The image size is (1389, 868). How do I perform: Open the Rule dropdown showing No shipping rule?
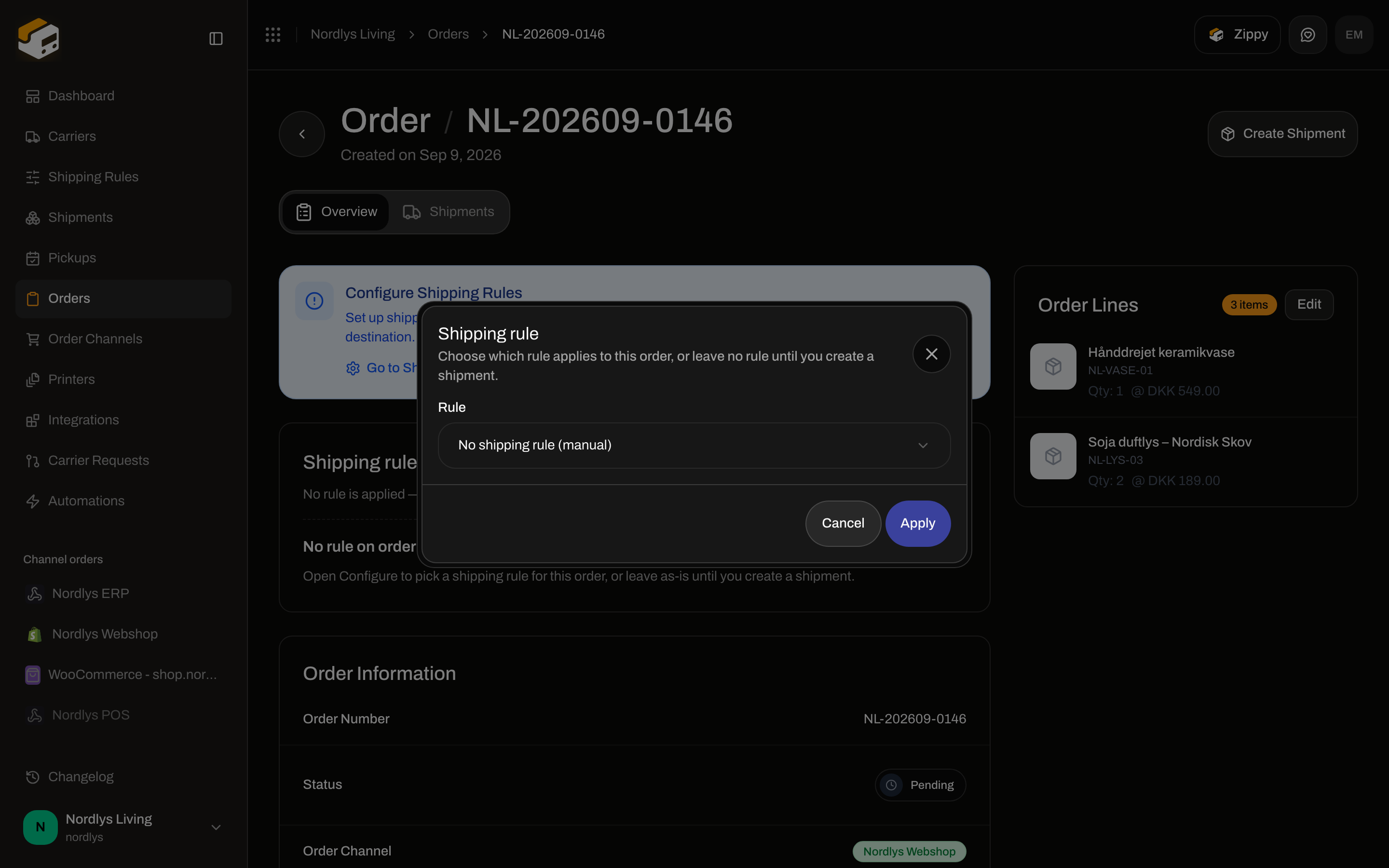click(694, 446)
